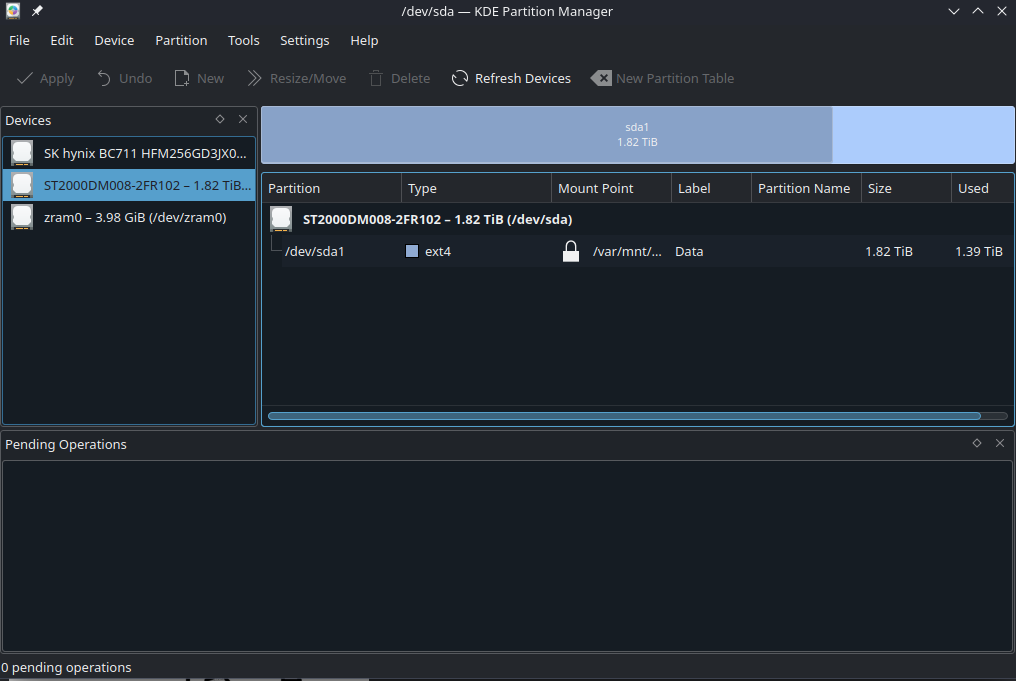Image resolution: width=1016 pixels, height=681 pixels.
Task: Sort by Used column header
Action: [982, 189]
